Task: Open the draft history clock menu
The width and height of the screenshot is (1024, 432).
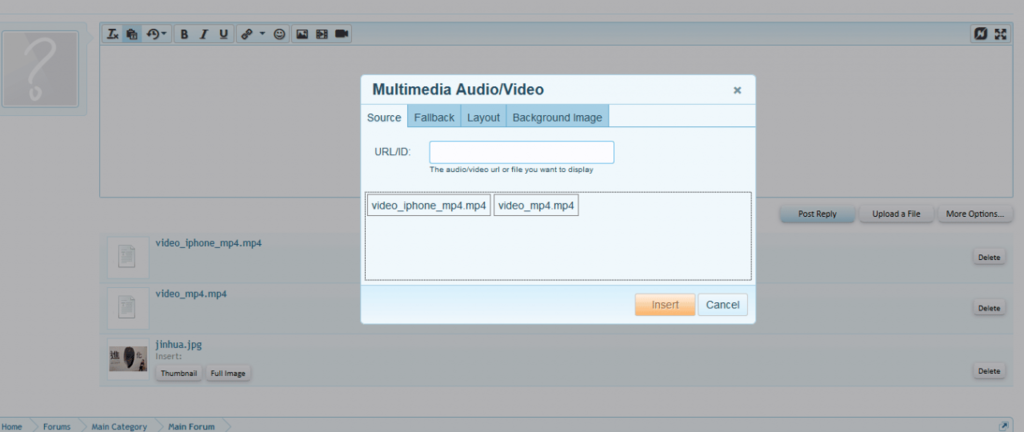Action: tap(156, 34)
